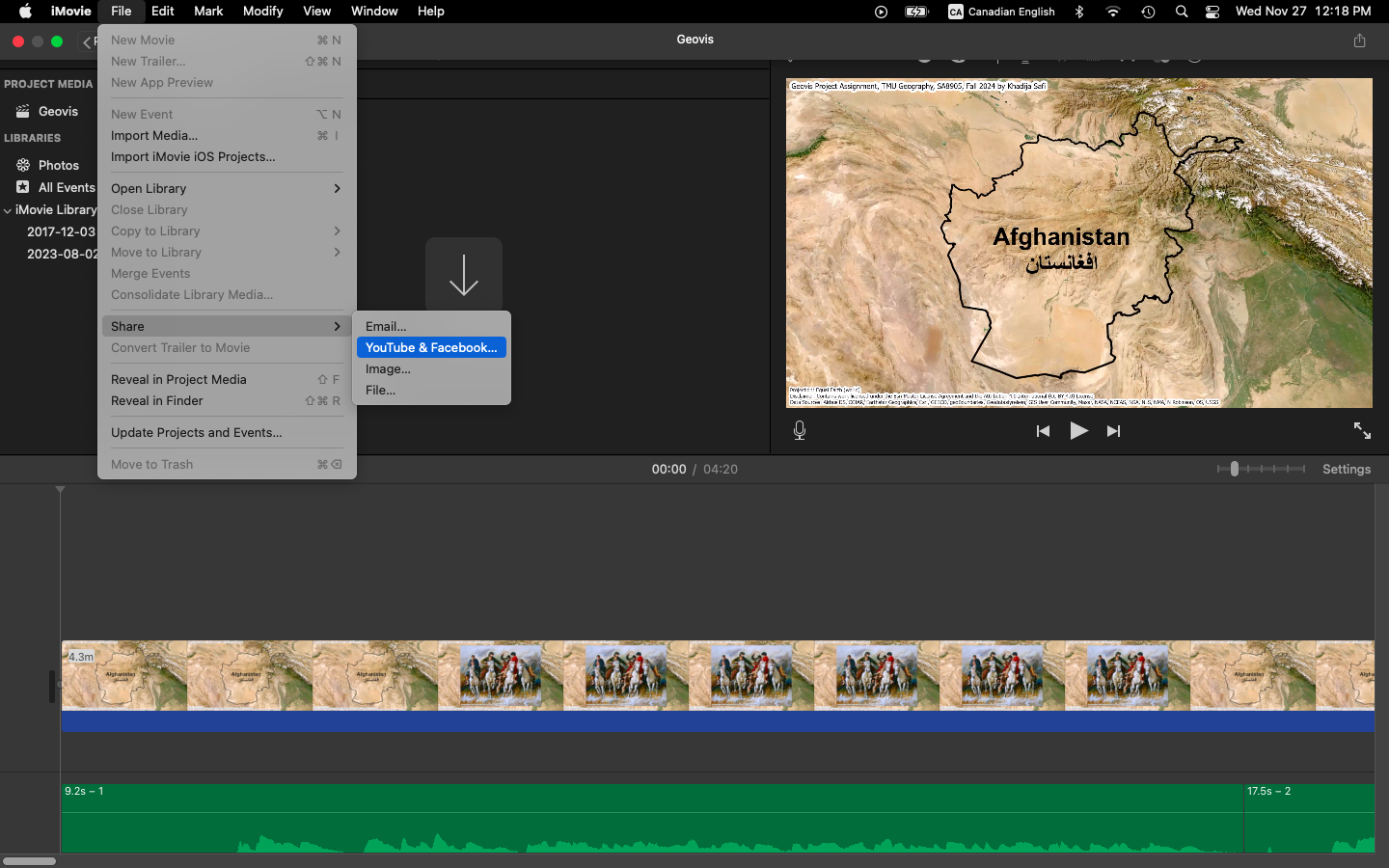Select the YouTube & Facebook share option

point(430,347)
